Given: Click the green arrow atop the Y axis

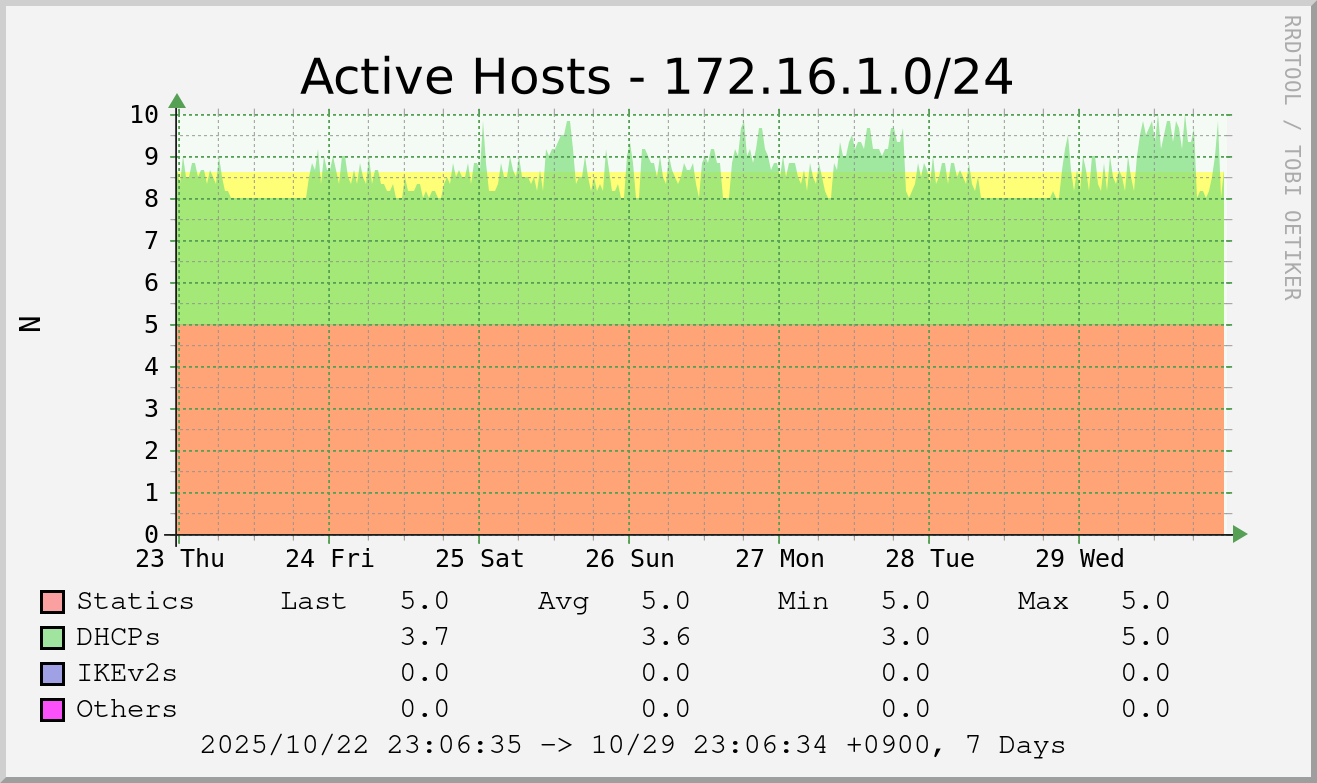Looking at the screenshot, I should pyautogui.click(x=177, y=101).
